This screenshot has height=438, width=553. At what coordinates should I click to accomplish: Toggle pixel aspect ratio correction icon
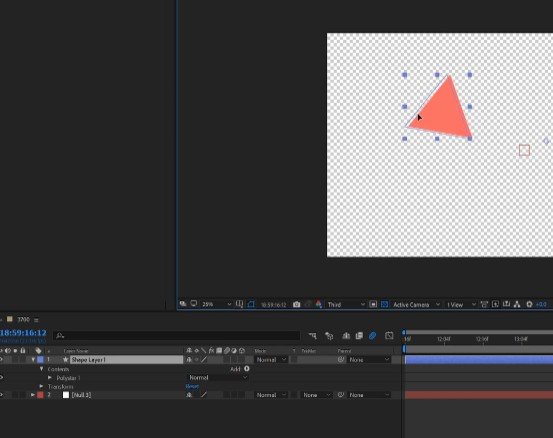484,304
